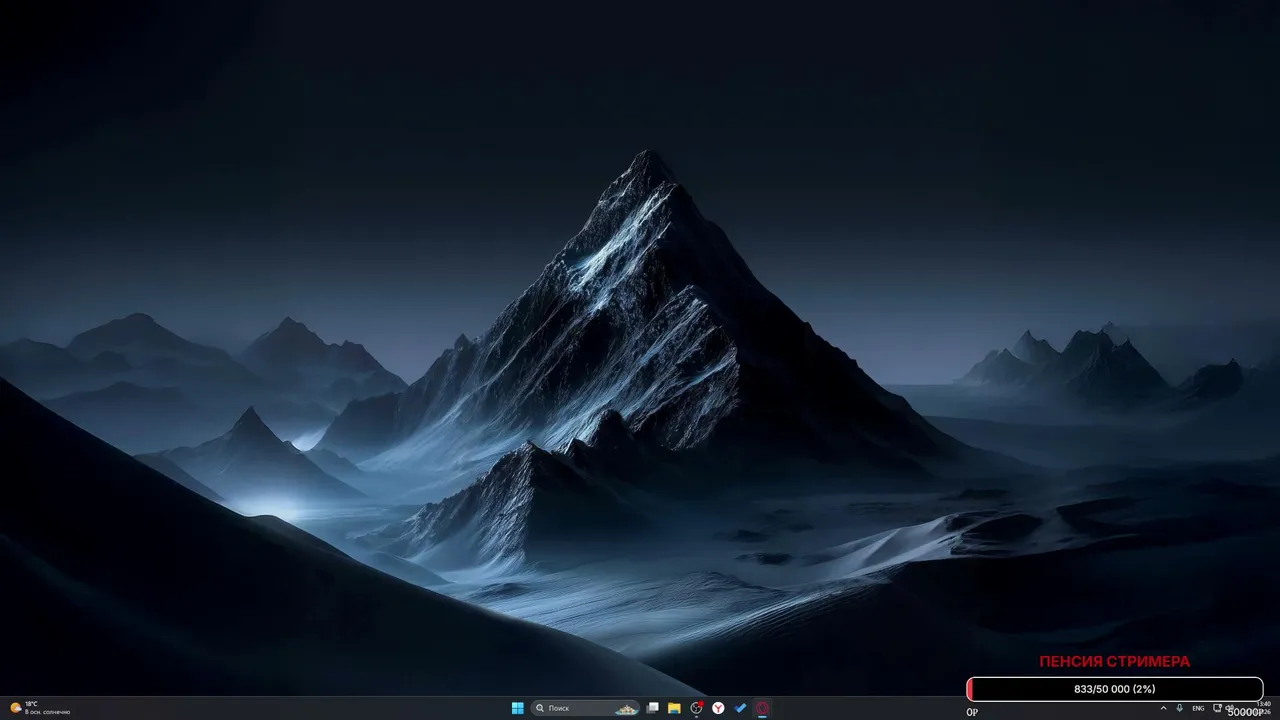Click the taskbar search box labeled Поиск
Image resolution: width=1280 pixels, height=720 pixels.
(586, 708)
